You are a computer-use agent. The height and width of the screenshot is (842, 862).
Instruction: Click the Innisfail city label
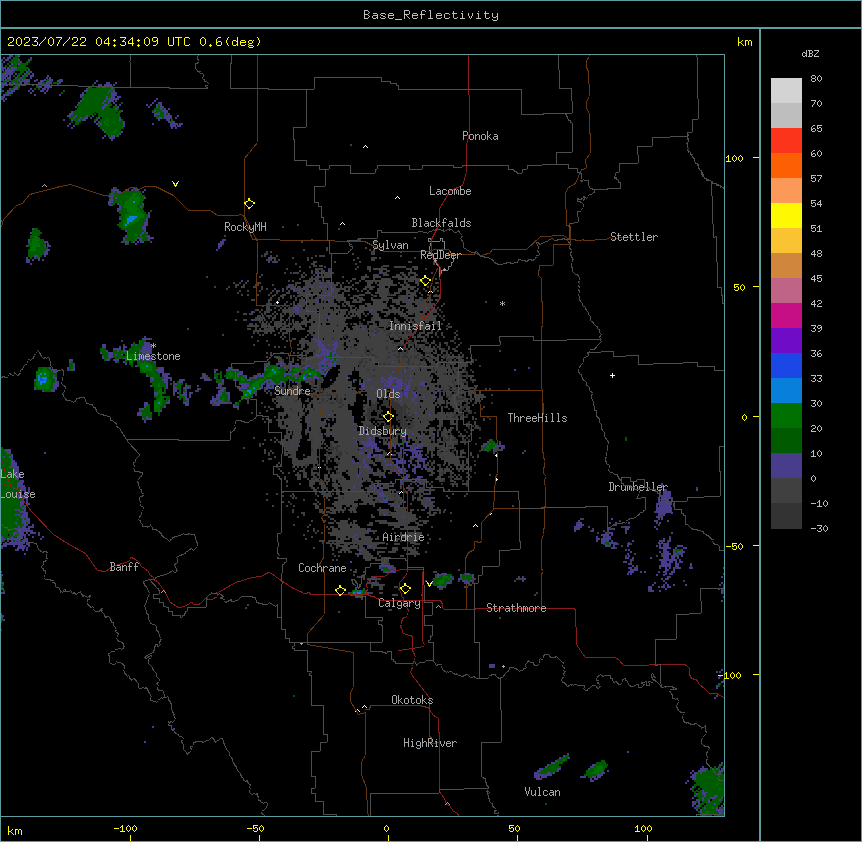pos(416,326)
